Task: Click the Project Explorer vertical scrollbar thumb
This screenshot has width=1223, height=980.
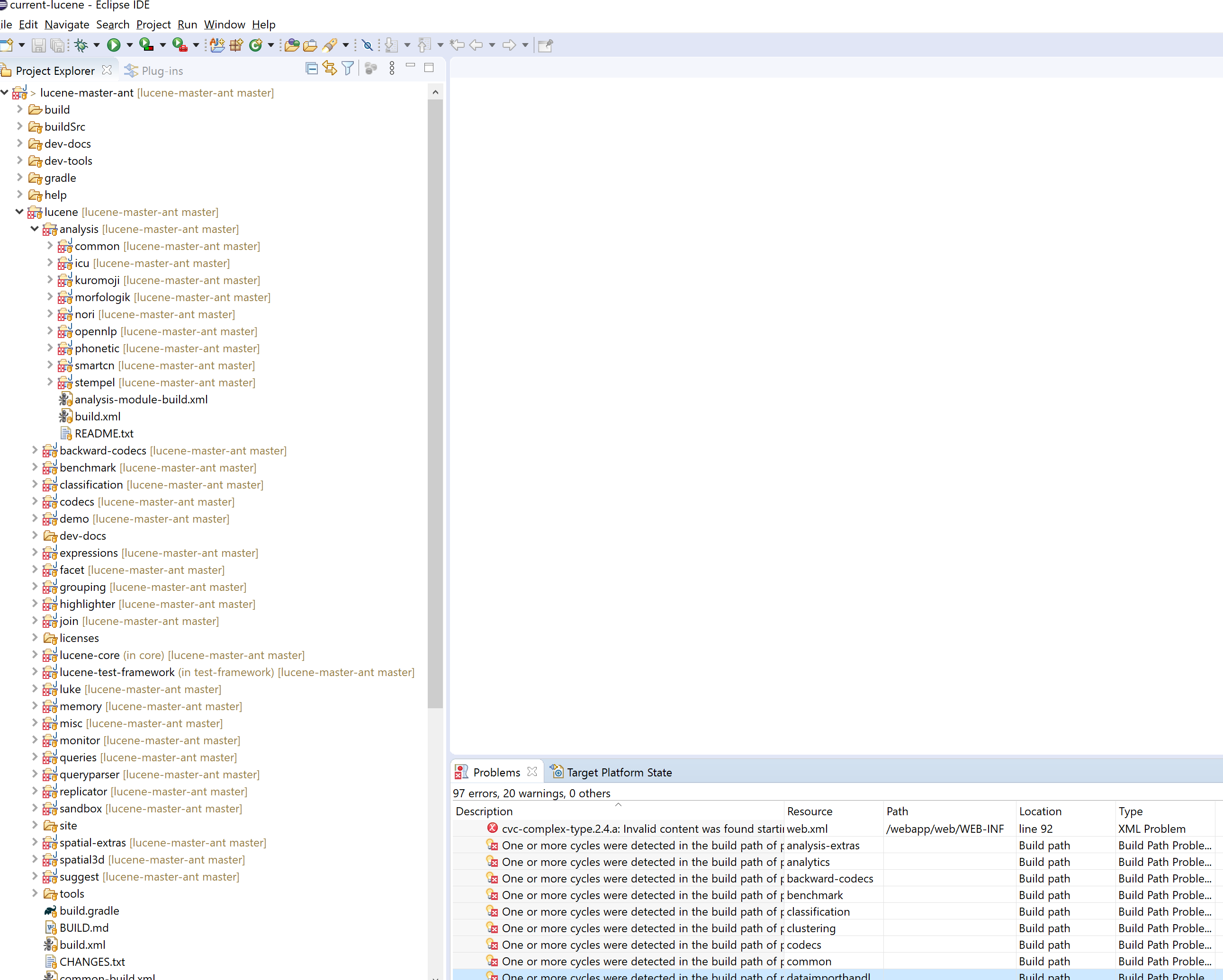Action: point(435,404)
